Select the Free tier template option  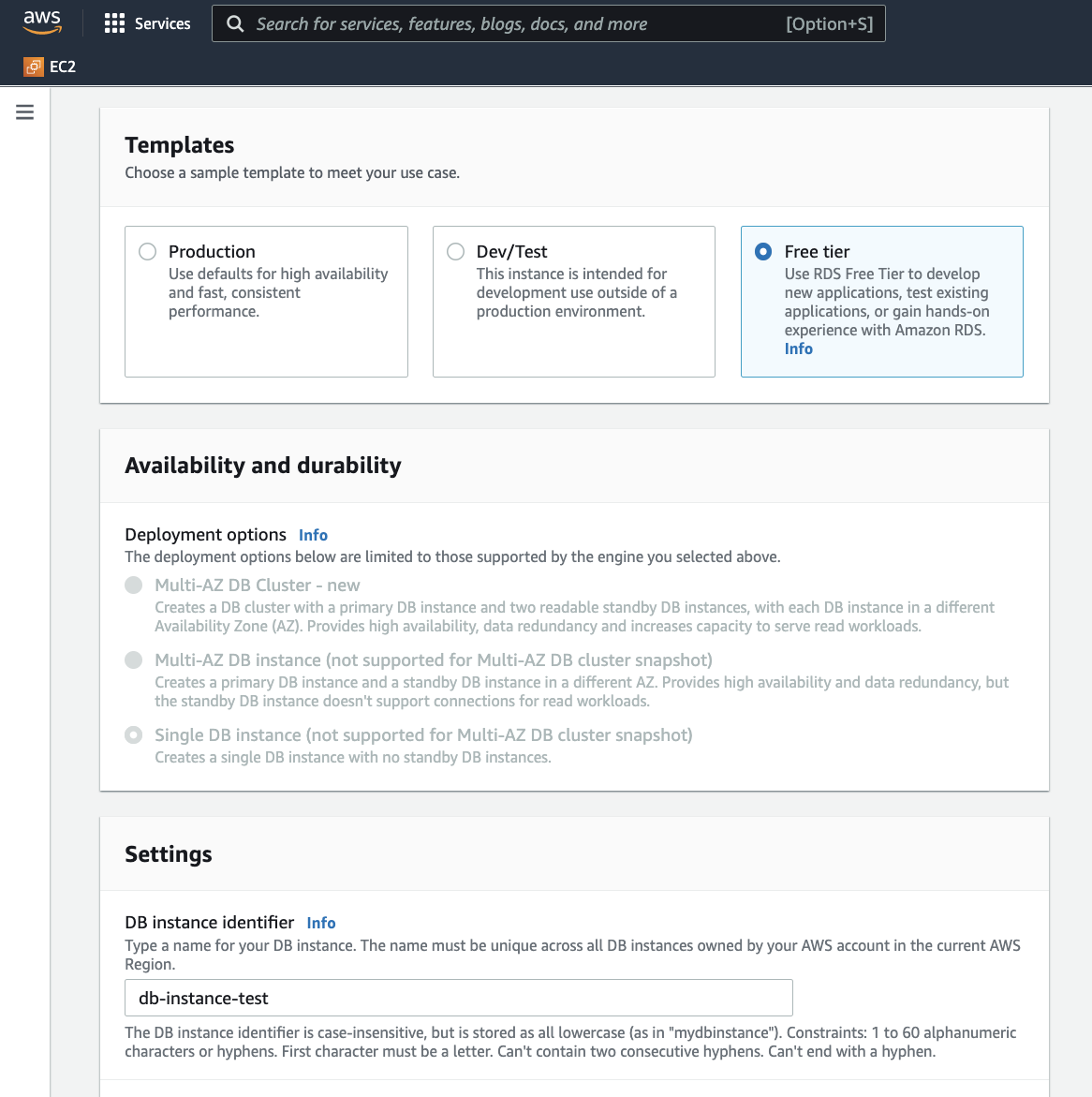[764, 251]
